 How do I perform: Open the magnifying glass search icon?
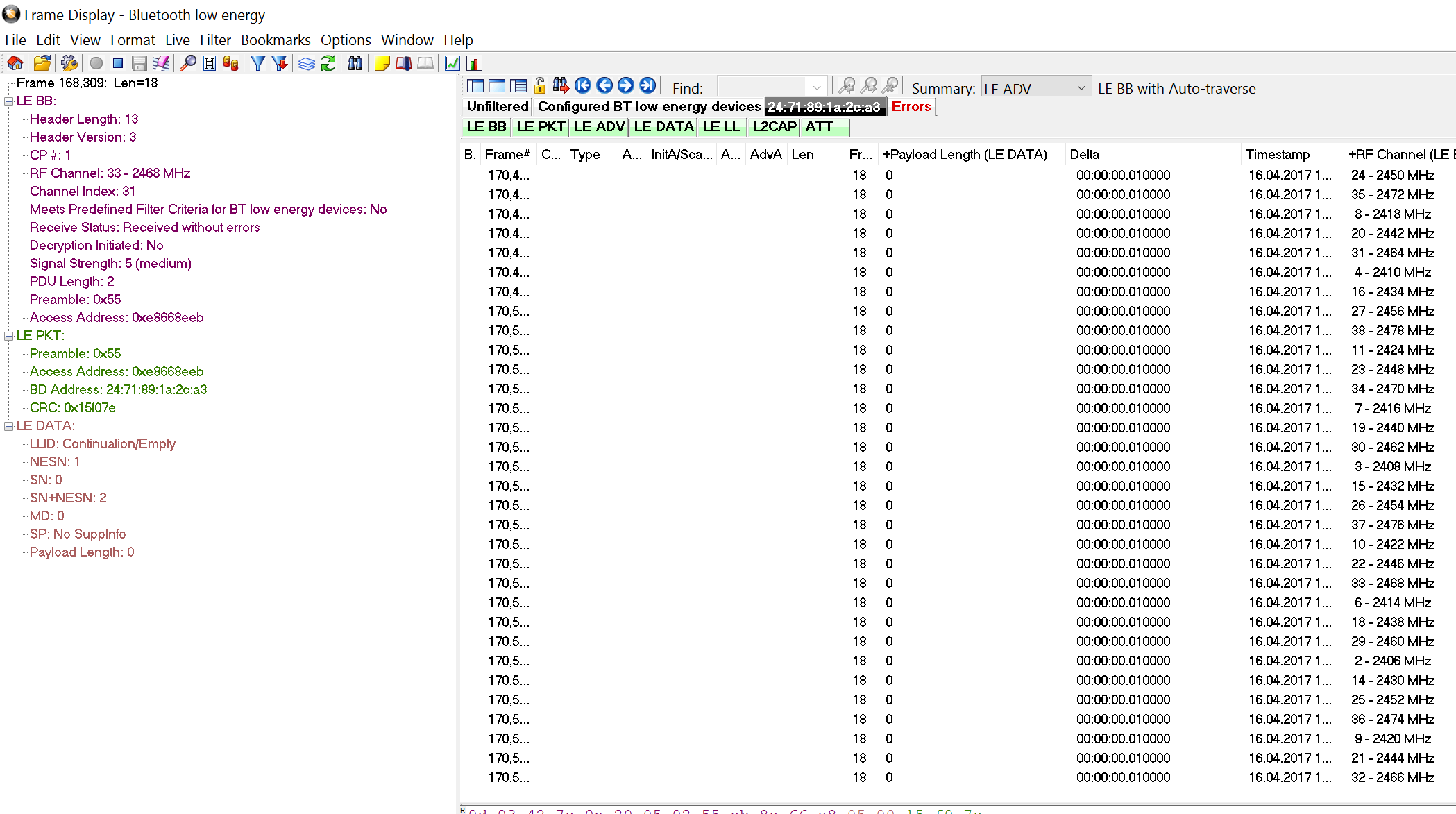tap(188, 64)
